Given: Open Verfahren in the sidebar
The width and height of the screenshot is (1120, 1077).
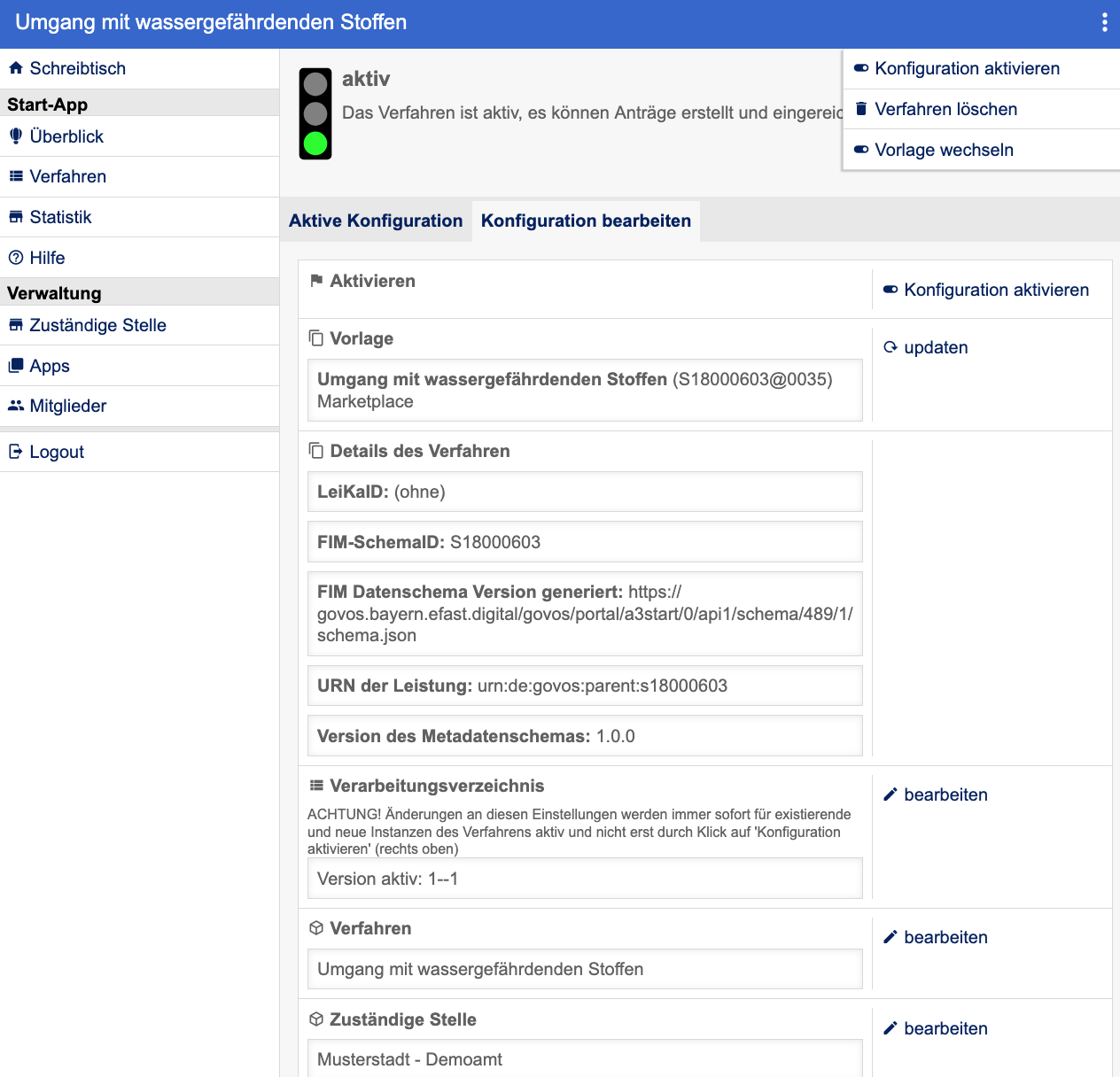Looking at the screenshot, I should click(x=68, y=177).
